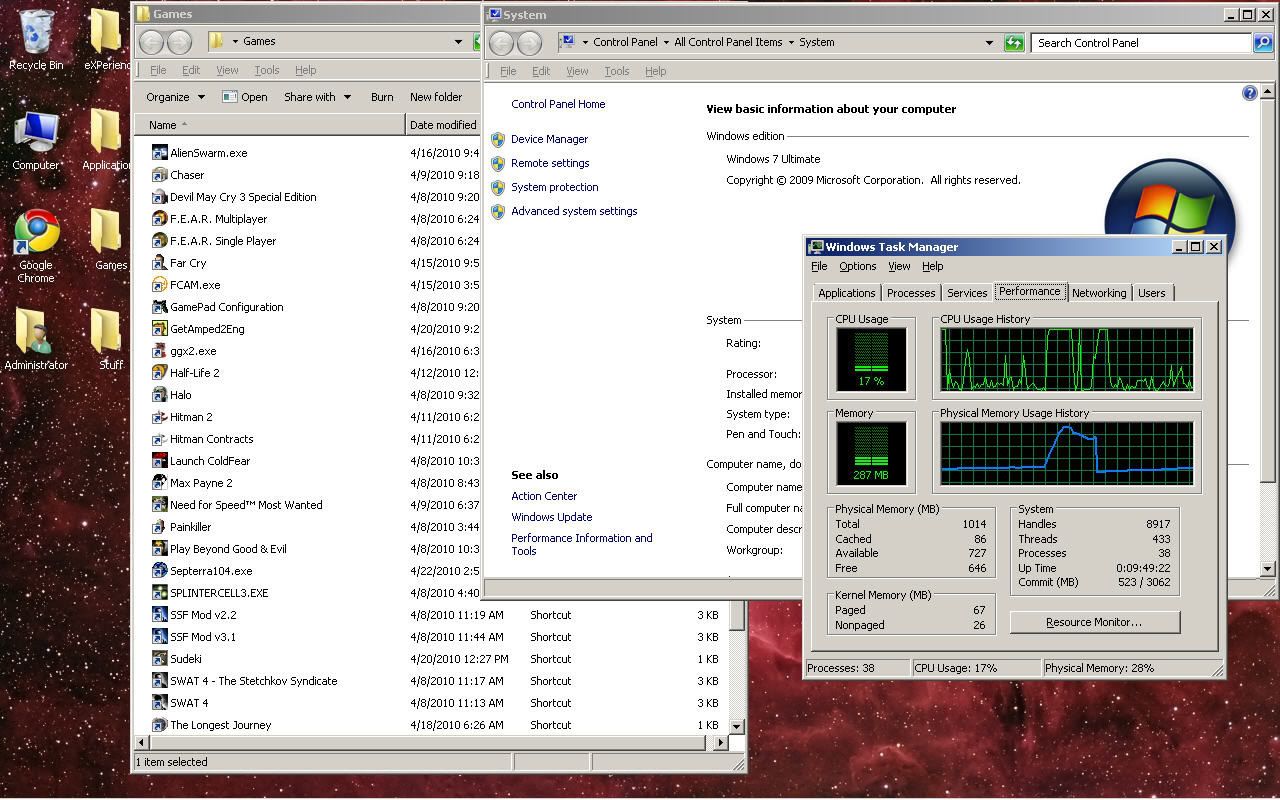Expand the System address bar history dropdown

point(989,43)
